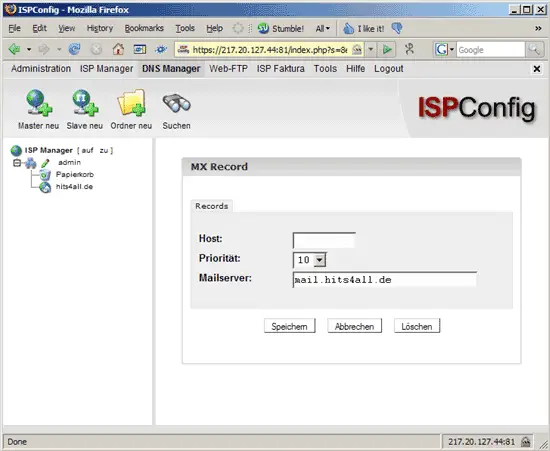Create a new folder with Ordner neu
This screenshot has height=451, width=550.
131,102
